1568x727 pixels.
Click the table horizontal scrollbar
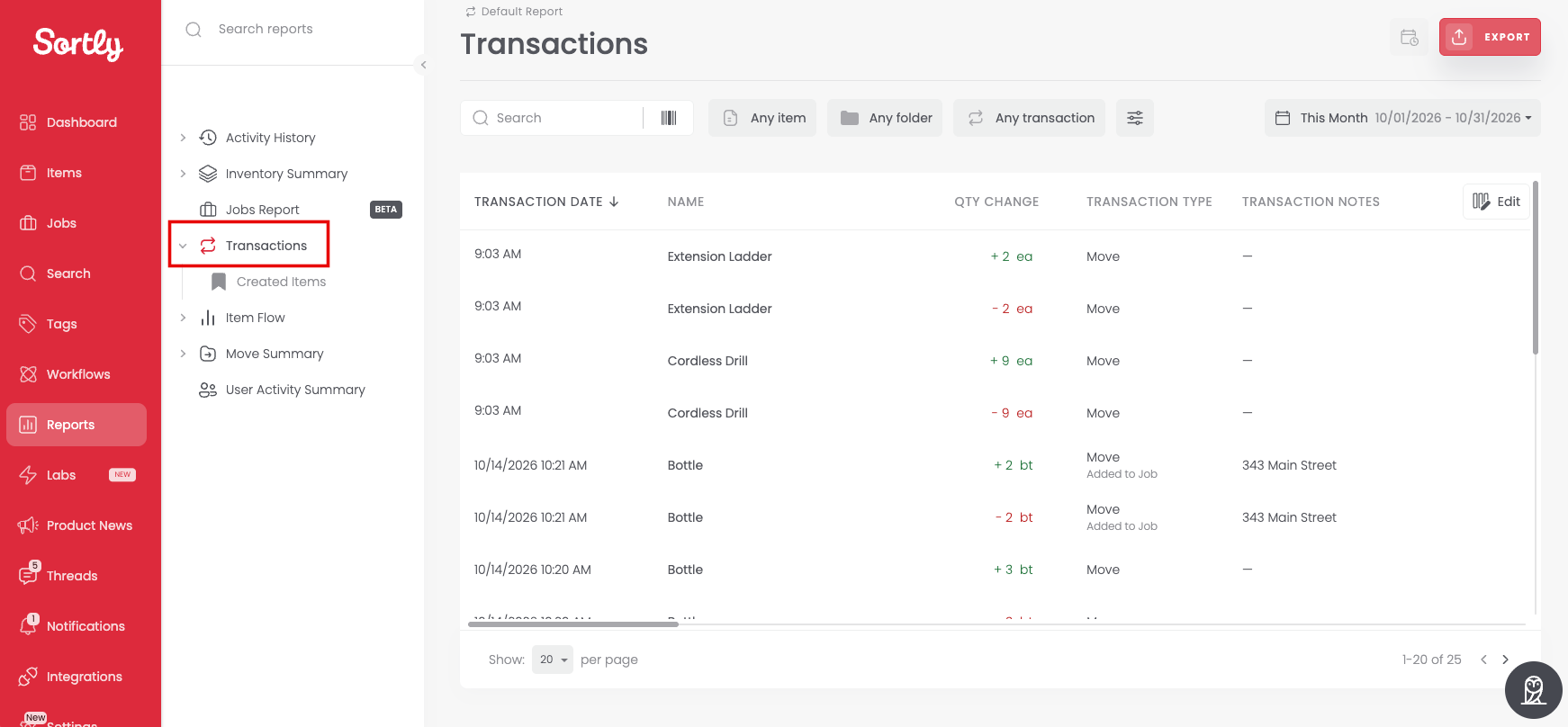573,624
